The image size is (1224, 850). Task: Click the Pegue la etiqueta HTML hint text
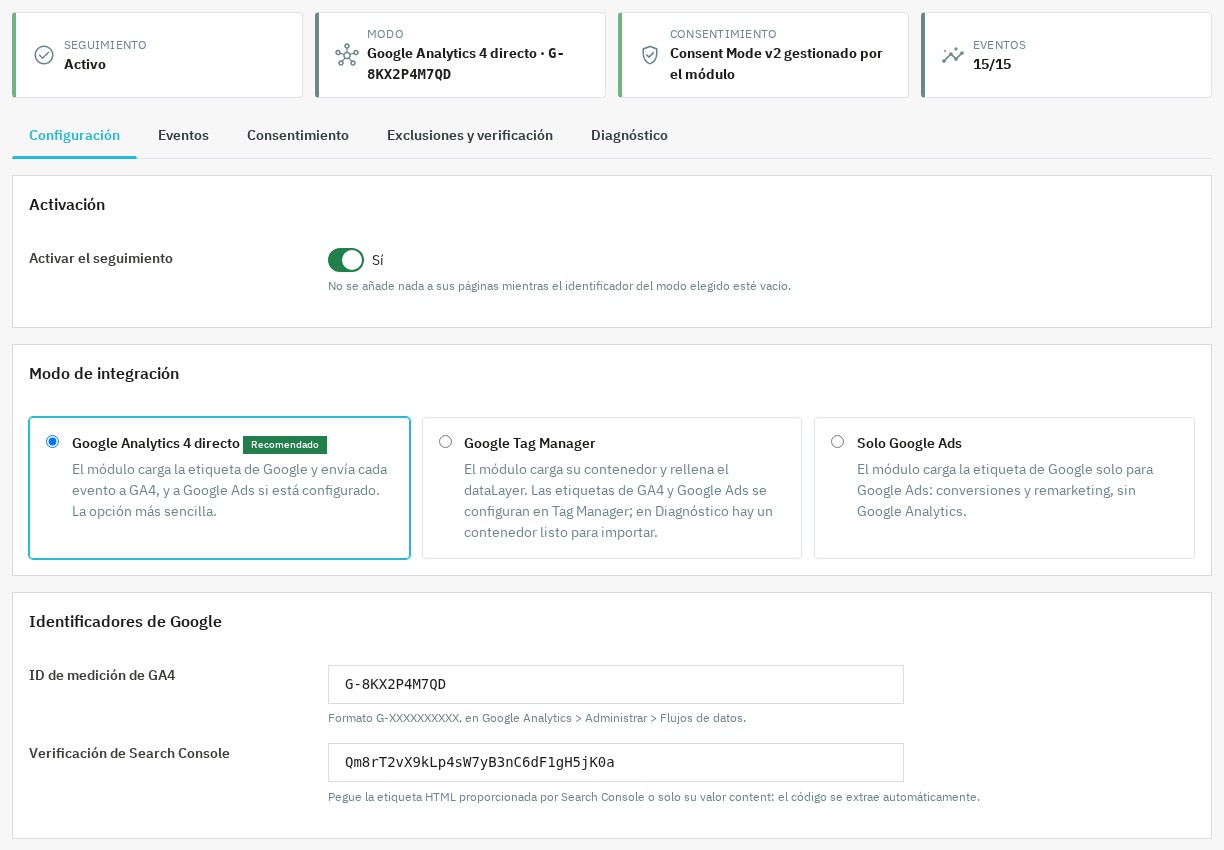pyautogui.click(x=654, y=797)
